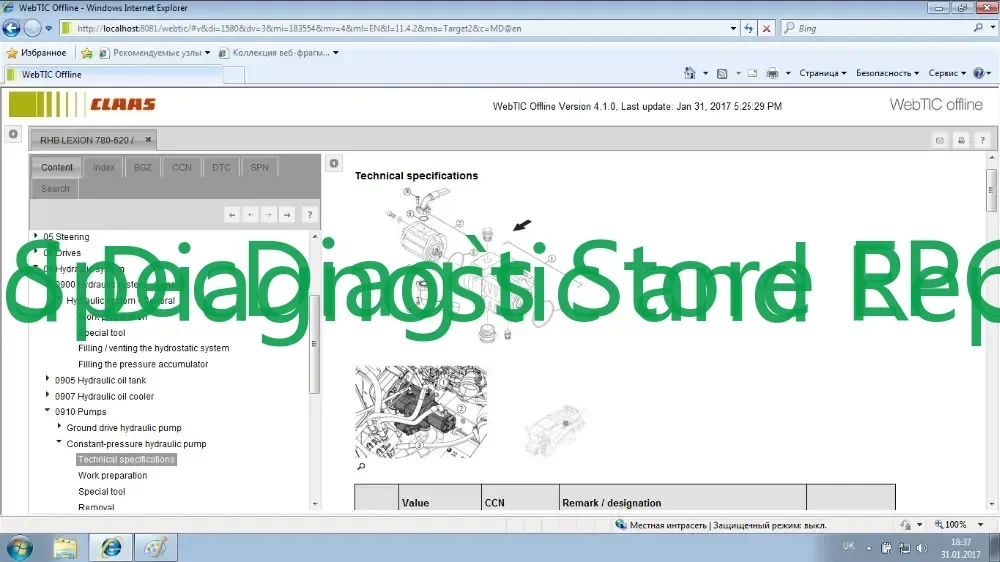Stop page loading with red X button
The image size is (1000, 562).
pos(767,28)
